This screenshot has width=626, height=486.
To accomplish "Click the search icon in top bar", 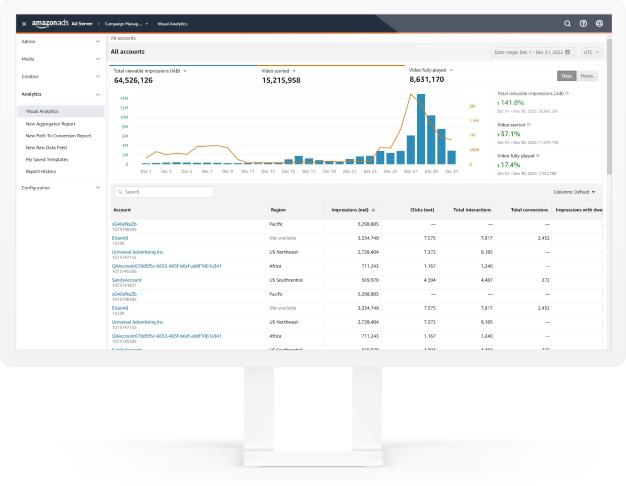I will 567,22.
